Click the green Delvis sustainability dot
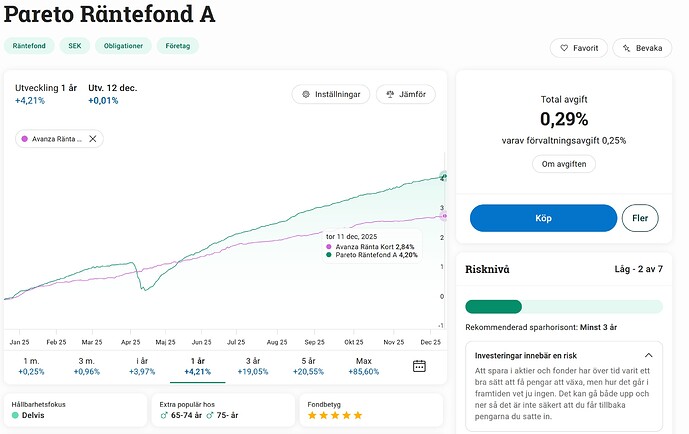This screenshot has width=689, height=434. tap(15, 415)
